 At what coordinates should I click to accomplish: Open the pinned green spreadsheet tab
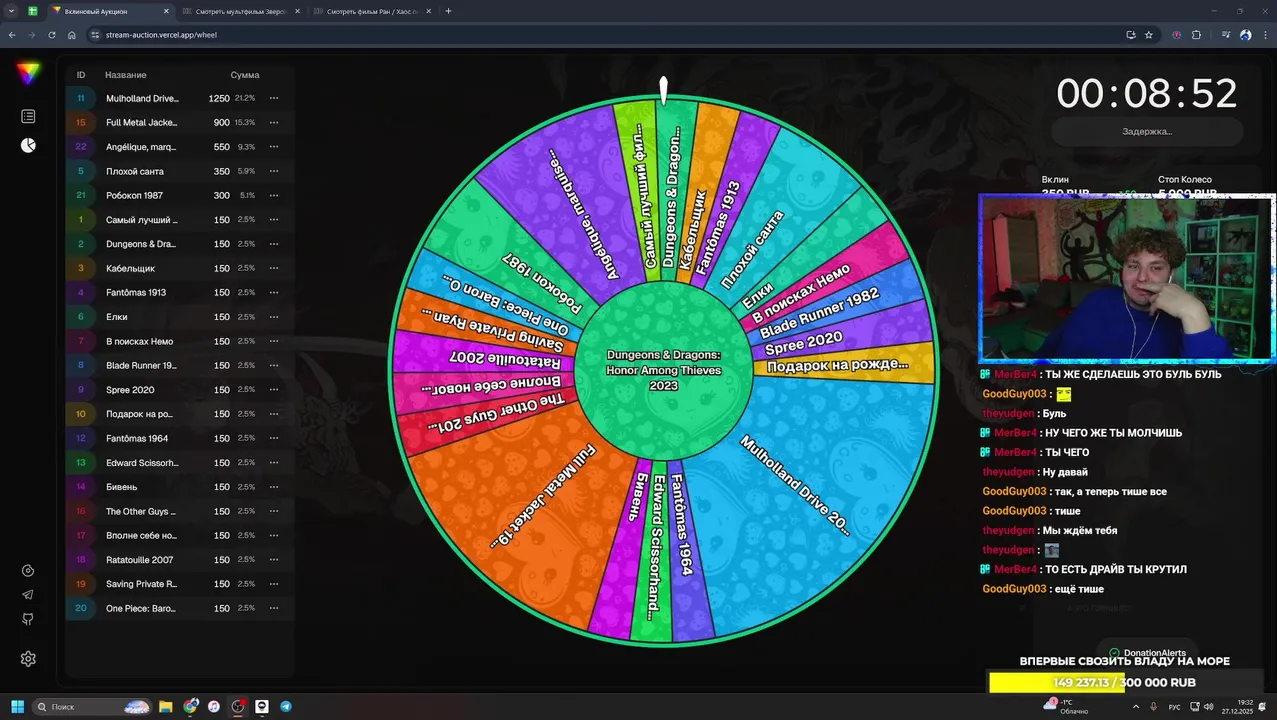pos(33,11)
